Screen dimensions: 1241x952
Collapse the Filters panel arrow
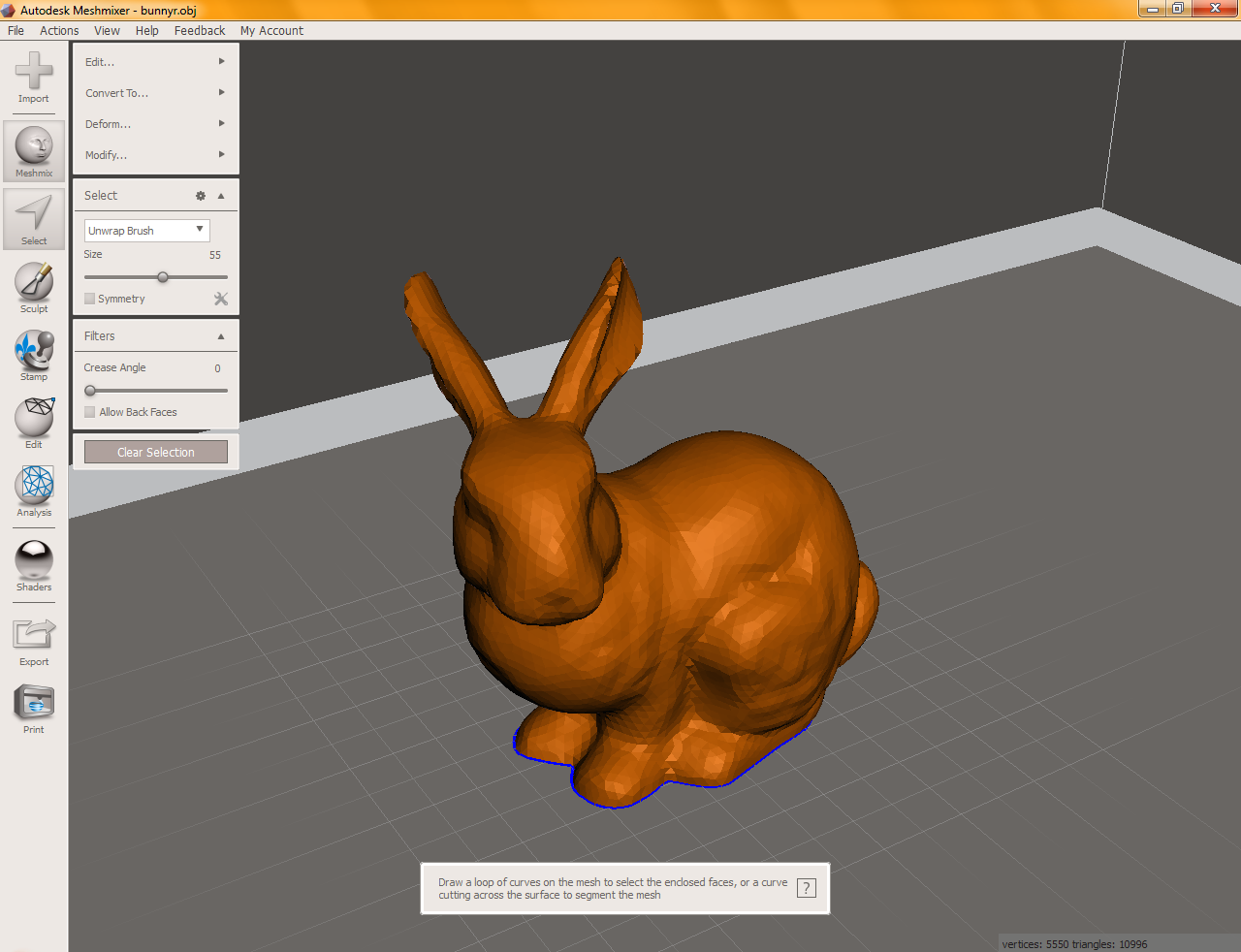point(221,336)
